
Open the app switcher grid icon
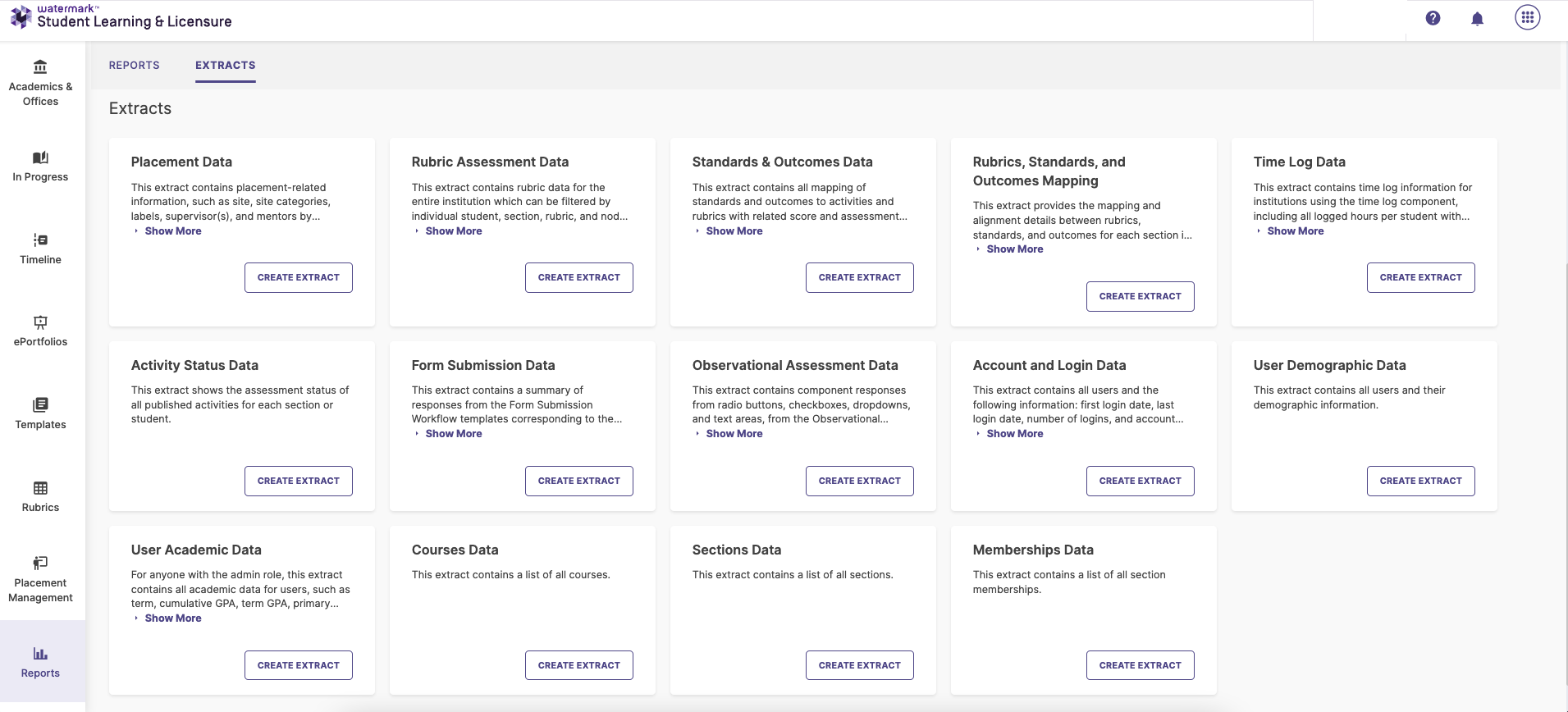(1528, 17)
